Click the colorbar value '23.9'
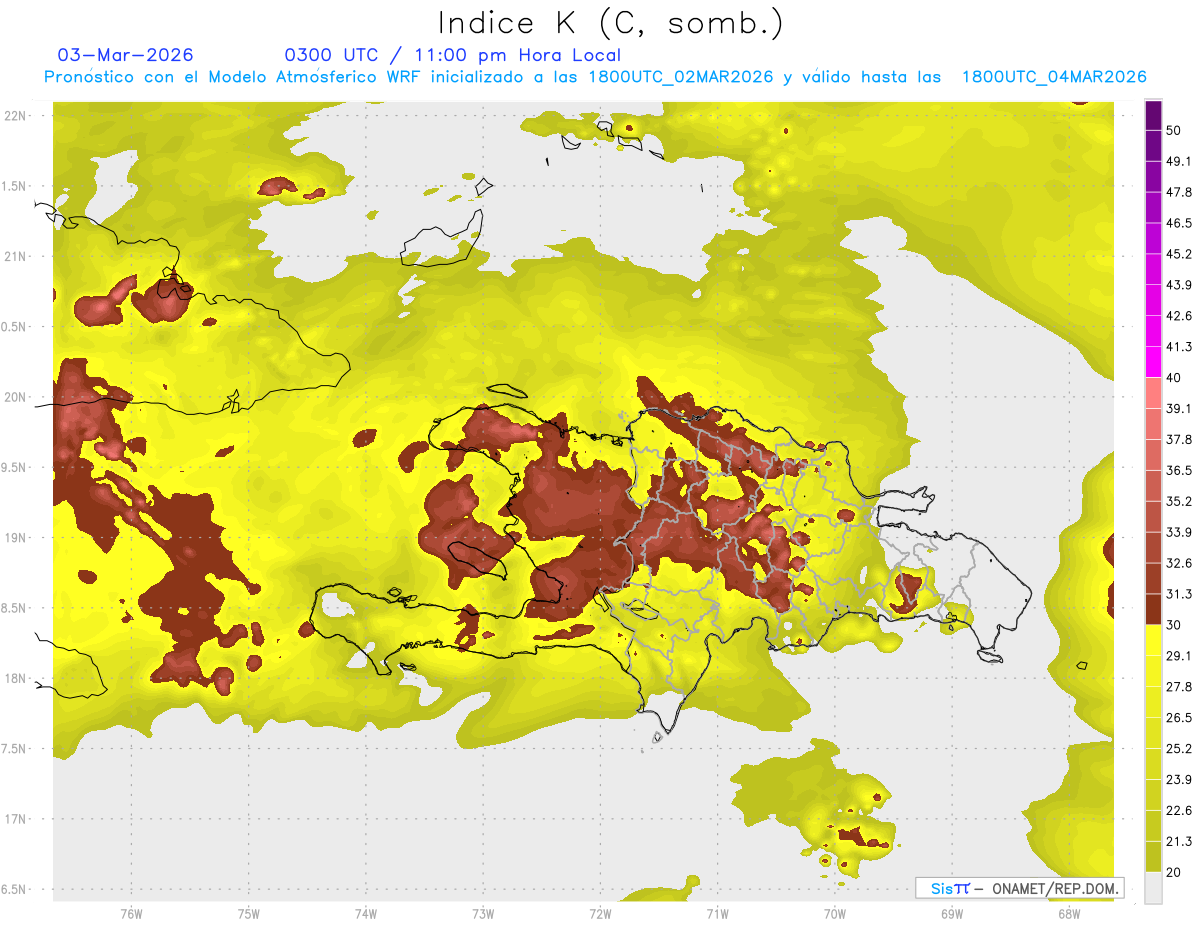The image size is (1200, 927). point(1178,779)
